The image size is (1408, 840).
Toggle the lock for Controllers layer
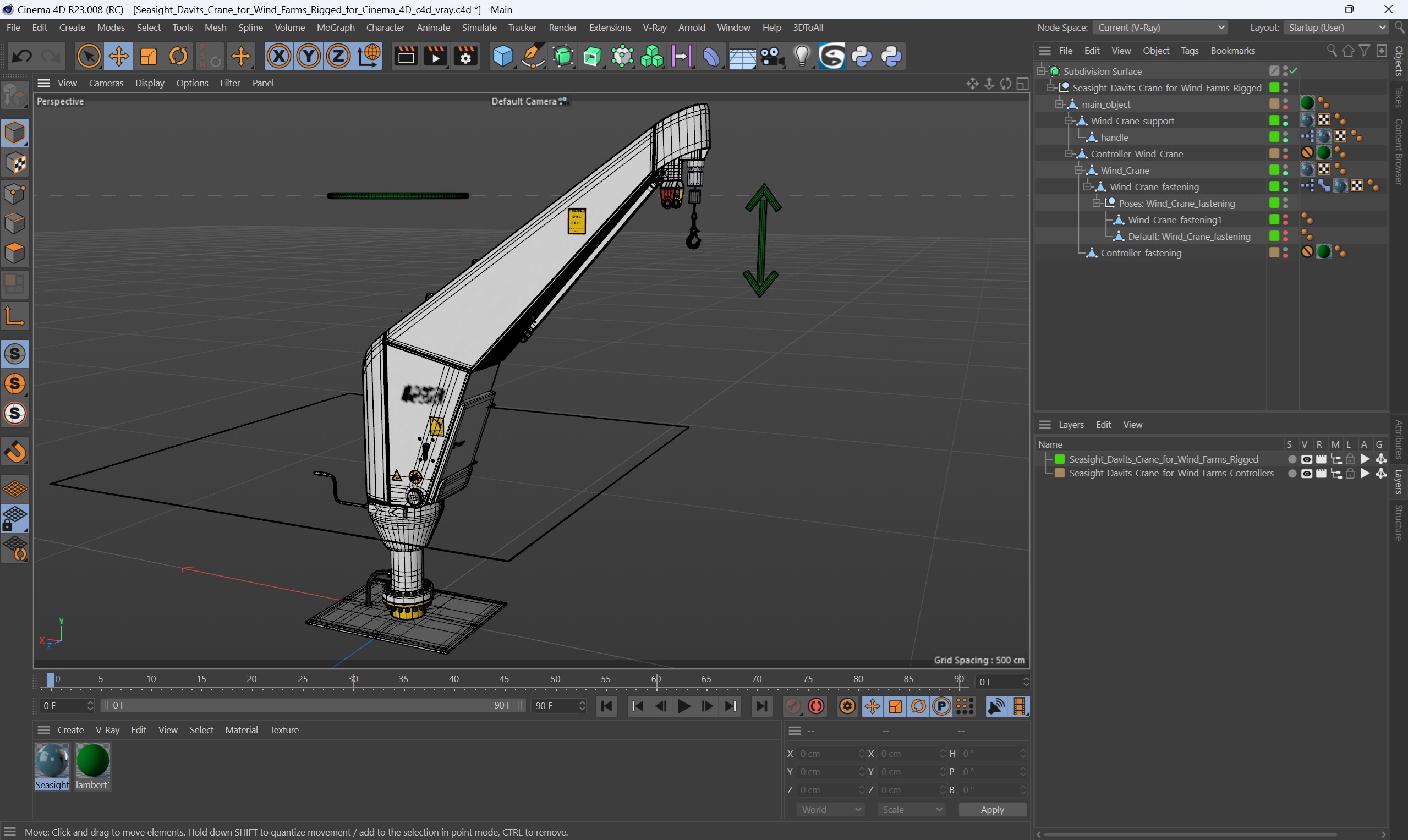click(1350, 473)
